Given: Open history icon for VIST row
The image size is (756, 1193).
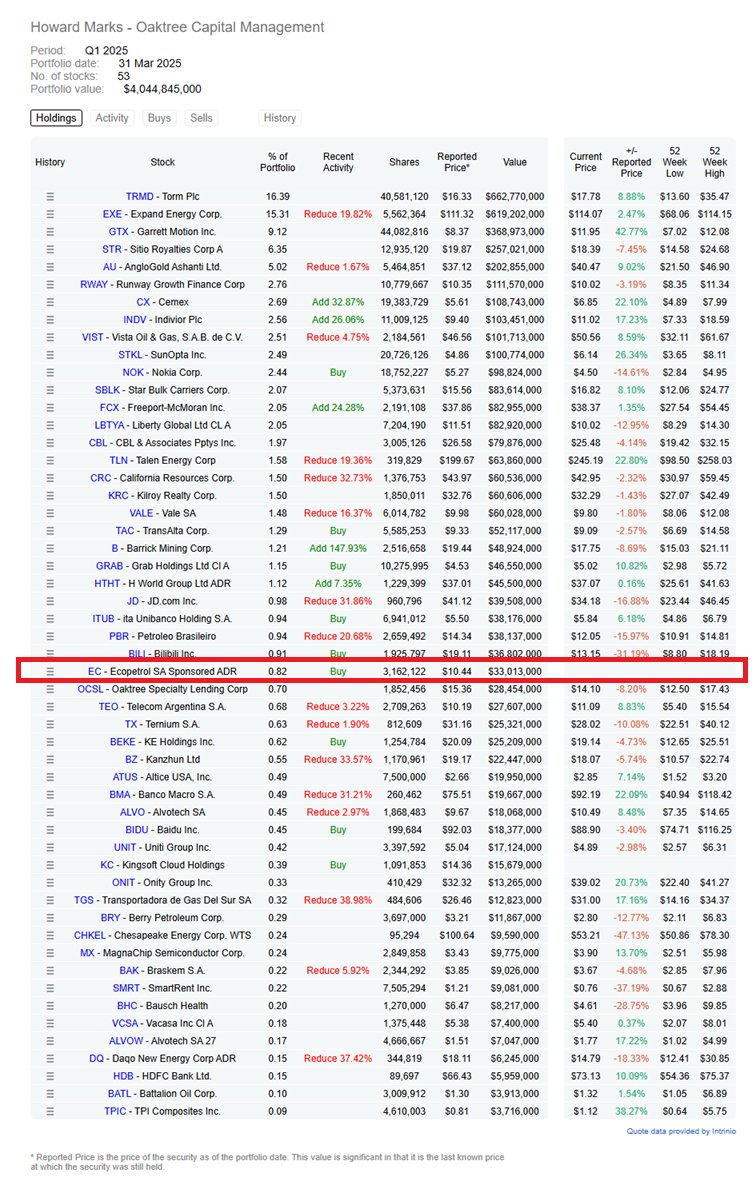Looking at the screenshot, I should click(x=50, y=337).
